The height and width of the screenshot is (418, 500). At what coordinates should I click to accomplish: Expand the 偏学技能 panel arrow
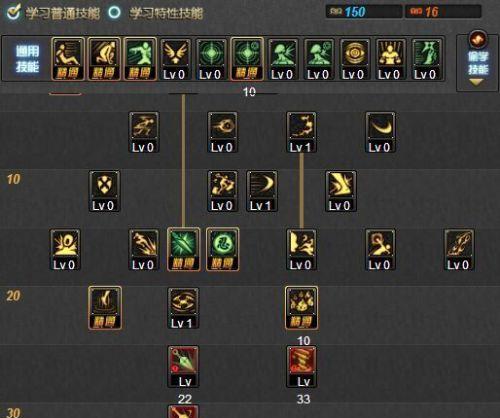pos(477,82)
